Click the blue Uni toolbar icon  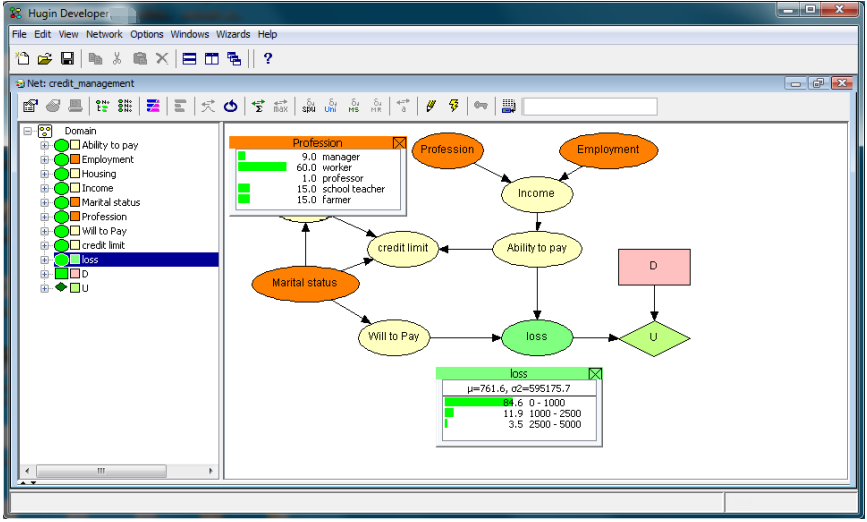coord(331,105)
